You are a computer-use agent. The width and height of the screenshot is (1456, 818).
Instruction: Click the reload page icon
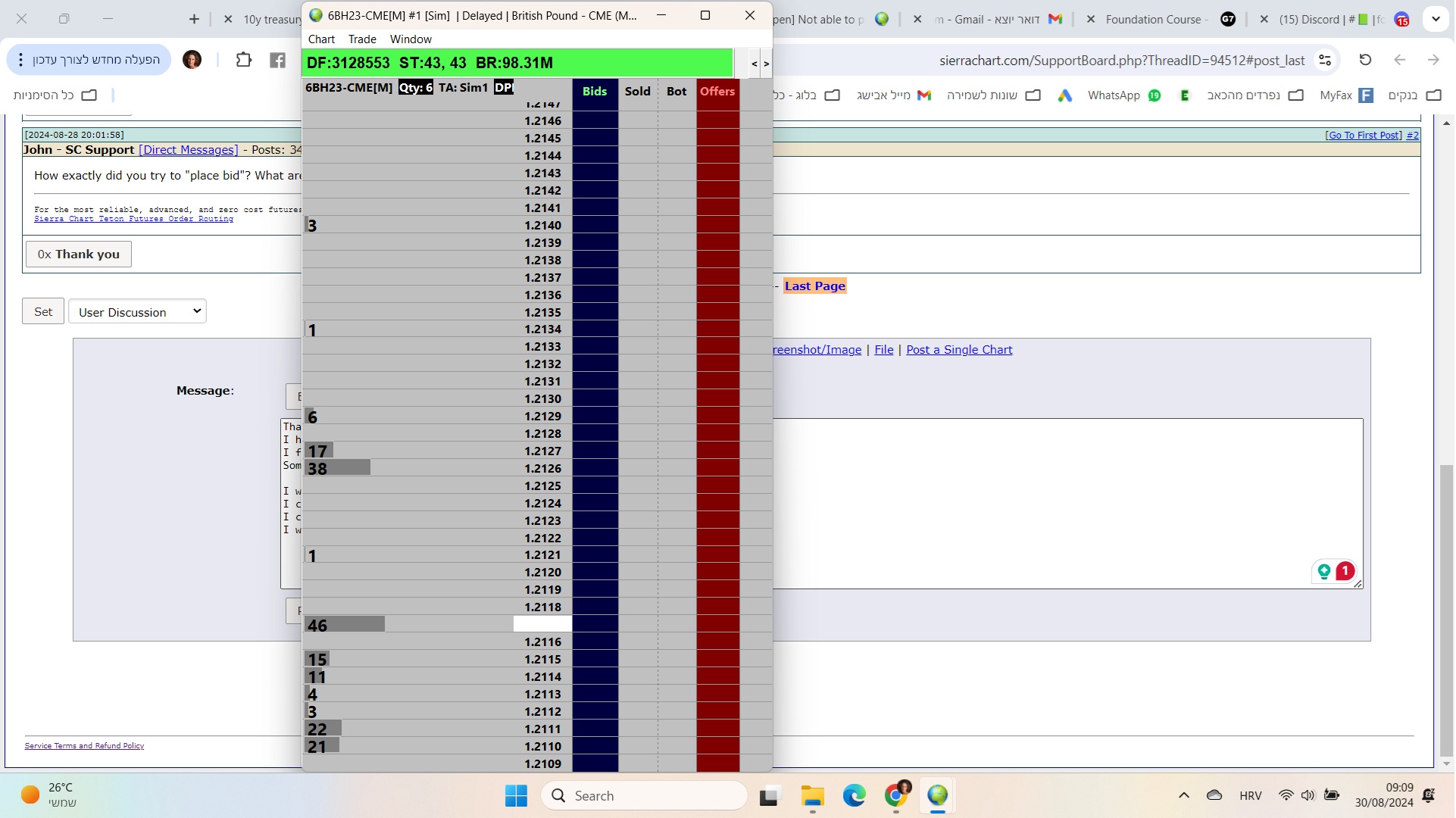[1365, 60]
